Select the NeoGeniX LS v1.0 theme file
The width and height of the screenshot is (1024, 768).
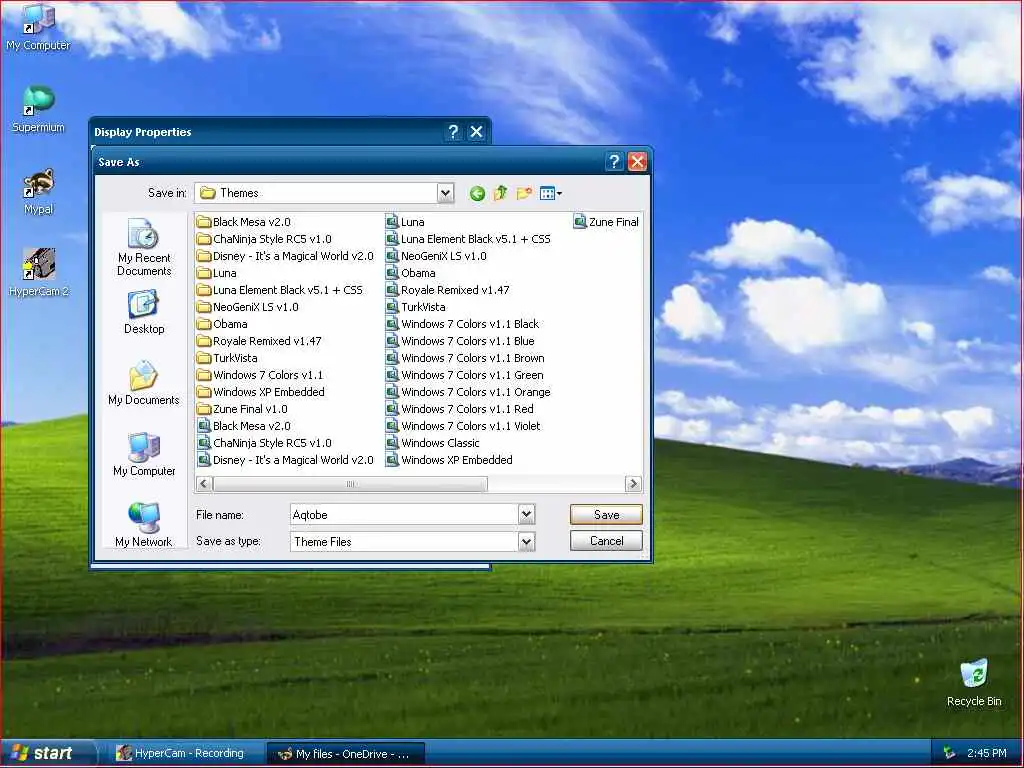tap(436, 256)
